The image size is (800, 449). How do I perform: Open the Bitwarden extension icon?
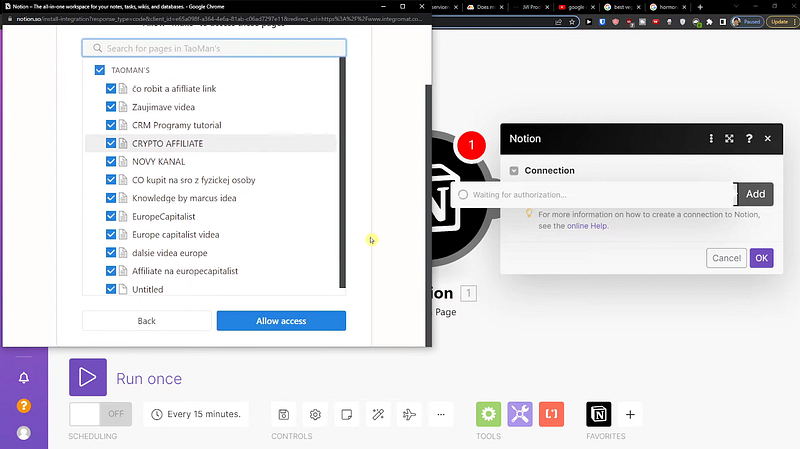coord(602,22)
